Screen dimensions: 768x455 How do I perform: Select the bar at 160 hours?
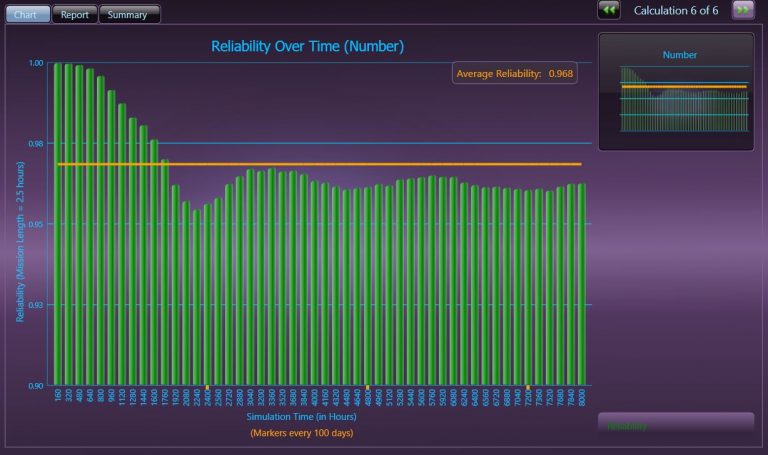pos(58,224)
